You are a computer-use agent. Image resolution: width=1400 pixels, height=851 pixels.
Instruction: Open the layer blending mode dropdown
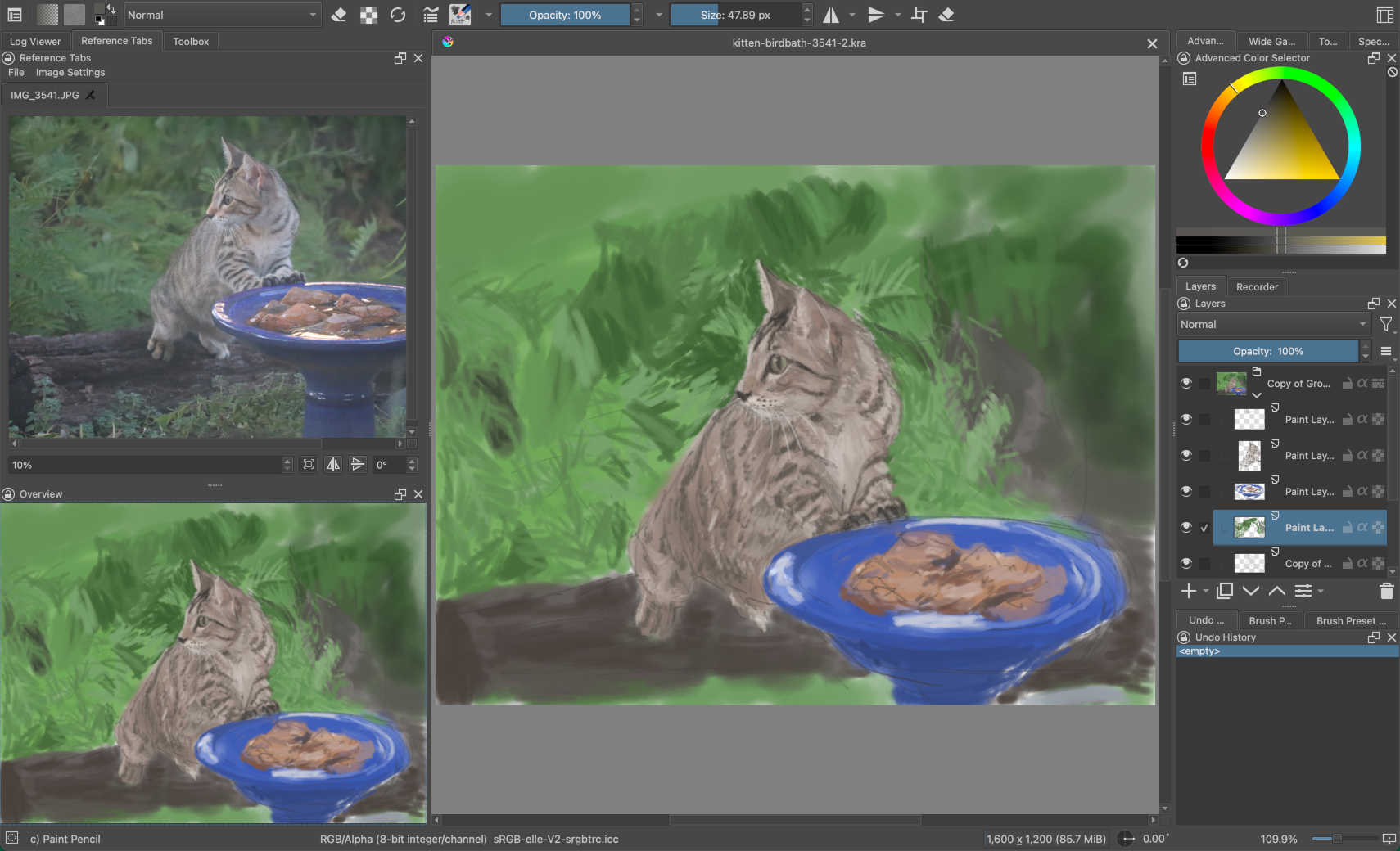point(1272,325)
